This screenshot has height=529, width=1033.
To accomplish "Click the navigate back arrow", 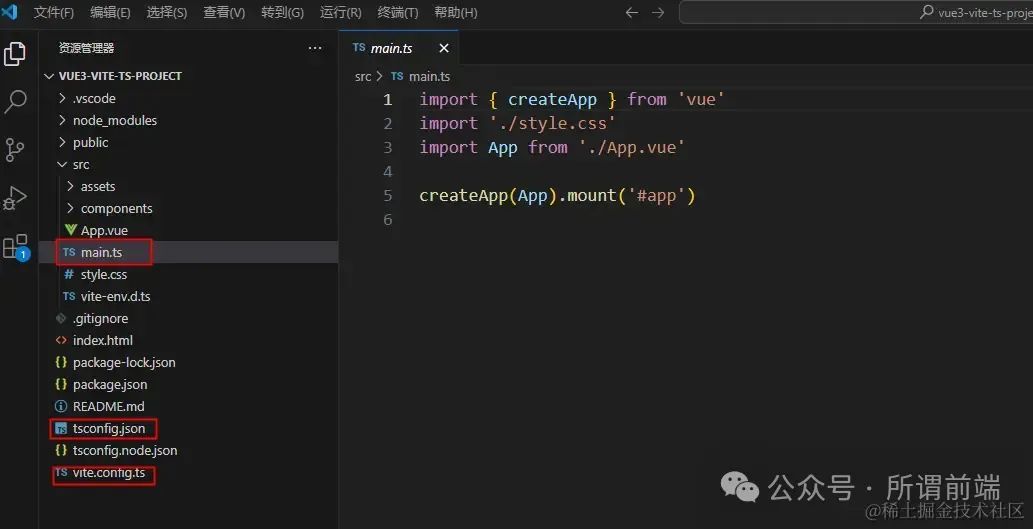I will [631, 13].
